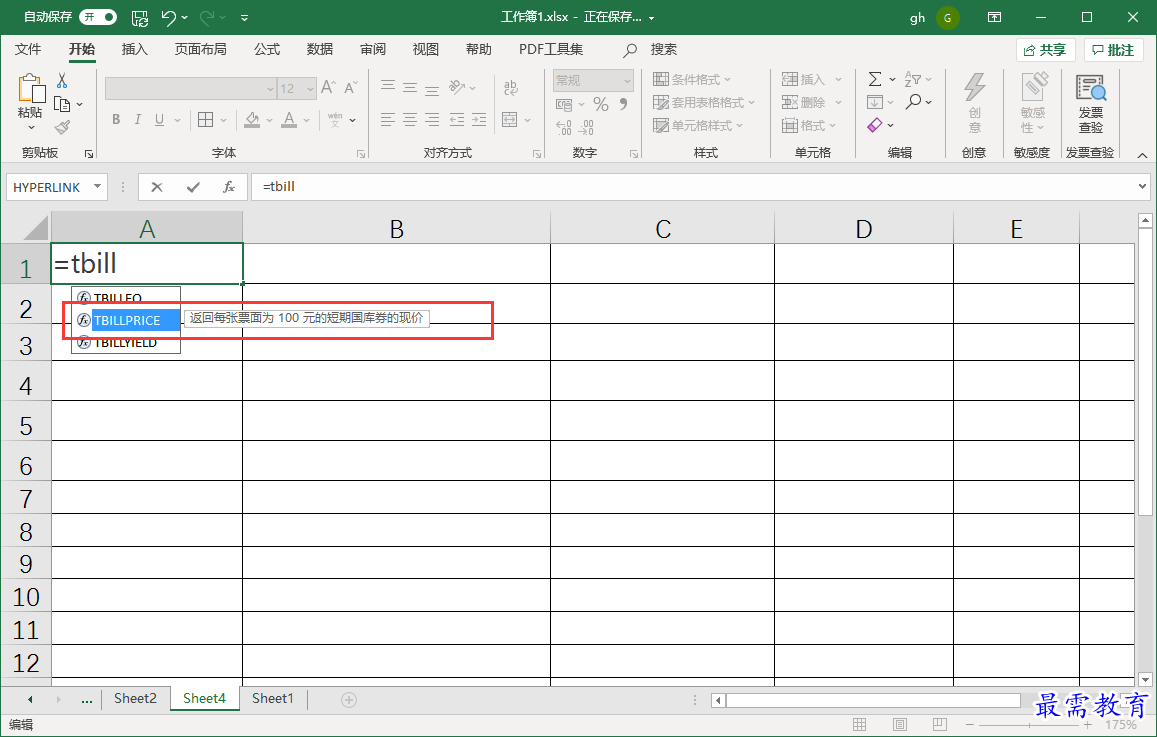The width and height of the screenshot is (1157, 737).
Task: Switch to the 视图 ribbon tab
Action: pos(426,49)
